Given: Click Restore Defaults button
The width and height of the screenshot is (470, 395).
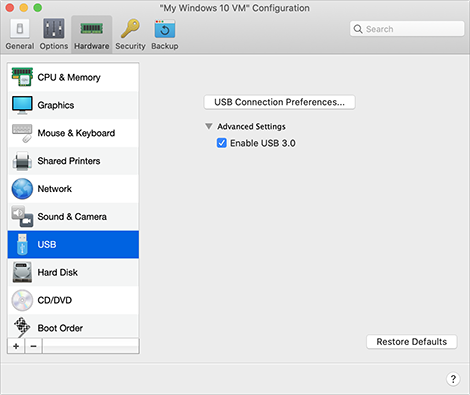Looking at the screenshot, I should tap(412, 342).
